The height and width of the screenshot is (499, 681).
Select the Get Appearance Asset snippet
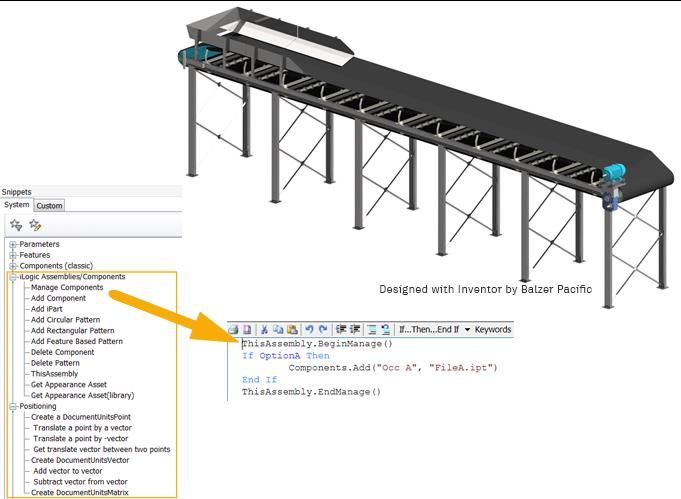click(x=69, y=385)
